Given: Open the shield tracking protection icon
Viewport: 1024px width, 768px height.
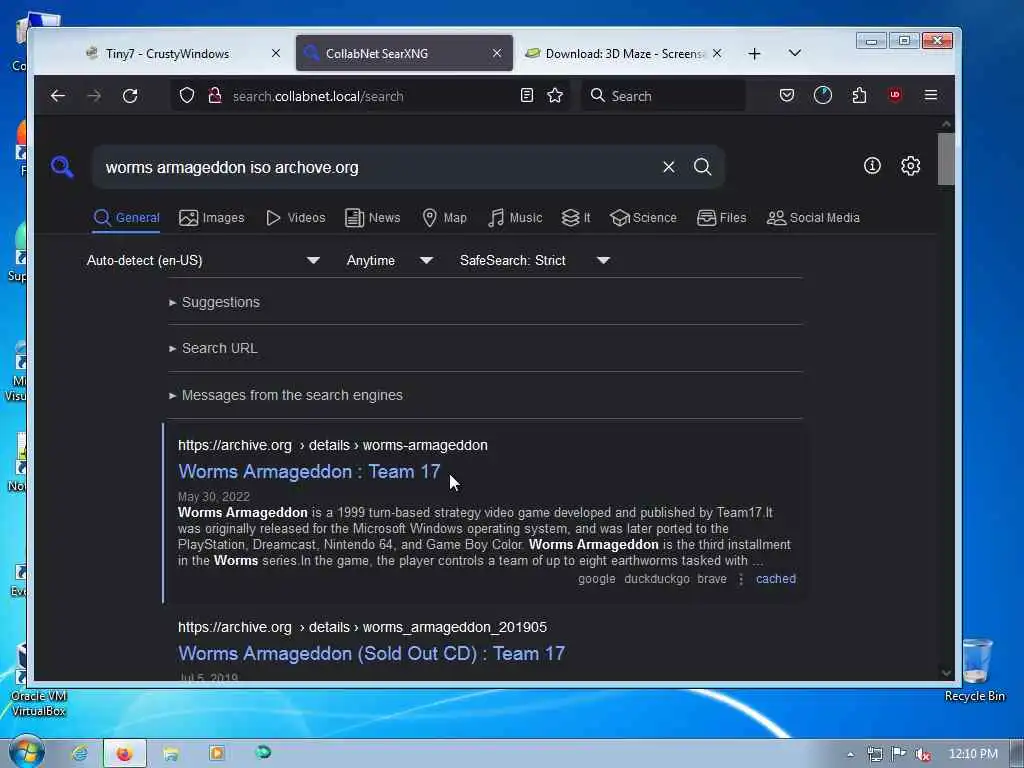Looking at the screenshot, I should click(x=187, y=95).
